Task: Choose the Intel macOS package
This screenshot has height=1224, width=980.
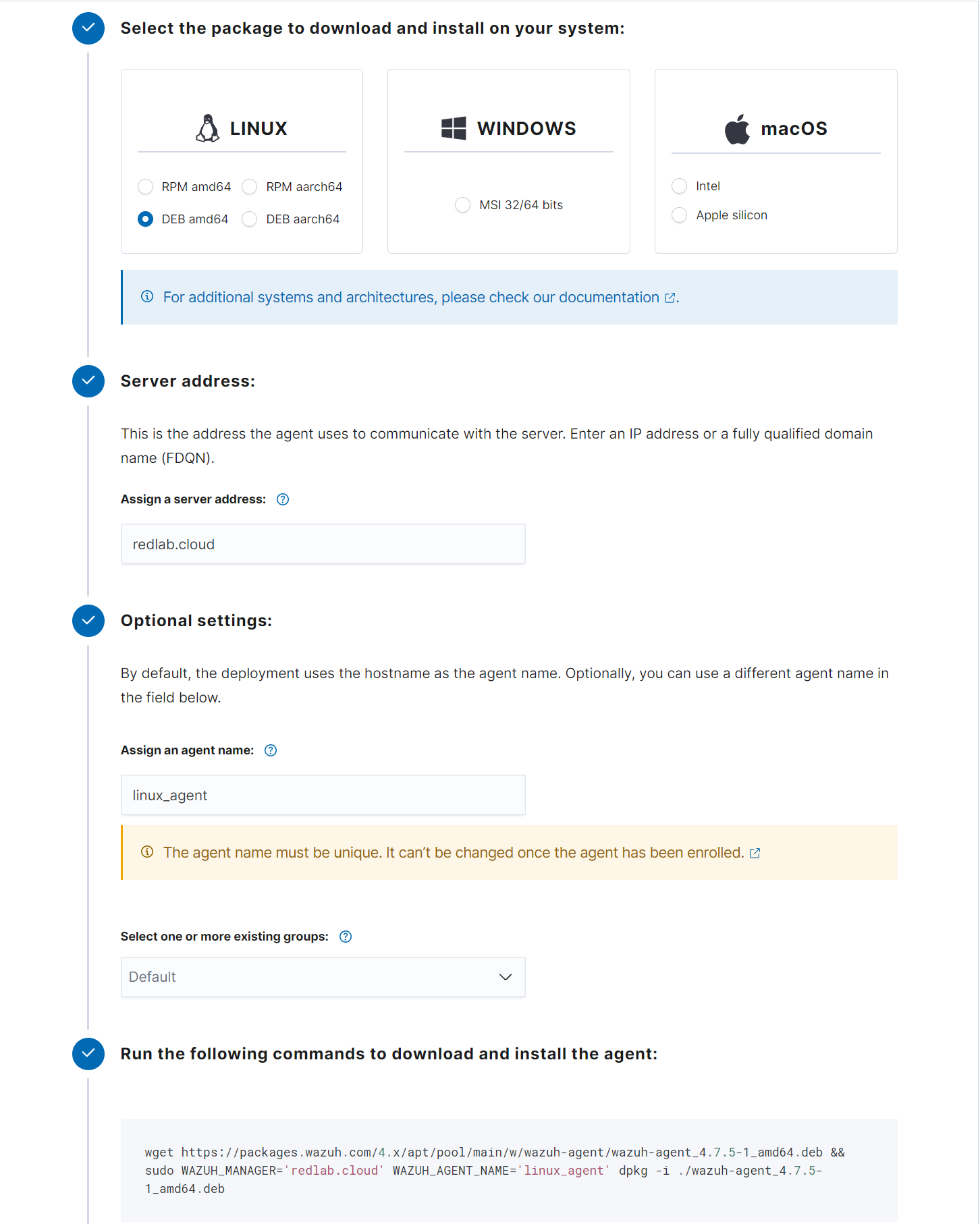Action: click(x=680, y=186)
